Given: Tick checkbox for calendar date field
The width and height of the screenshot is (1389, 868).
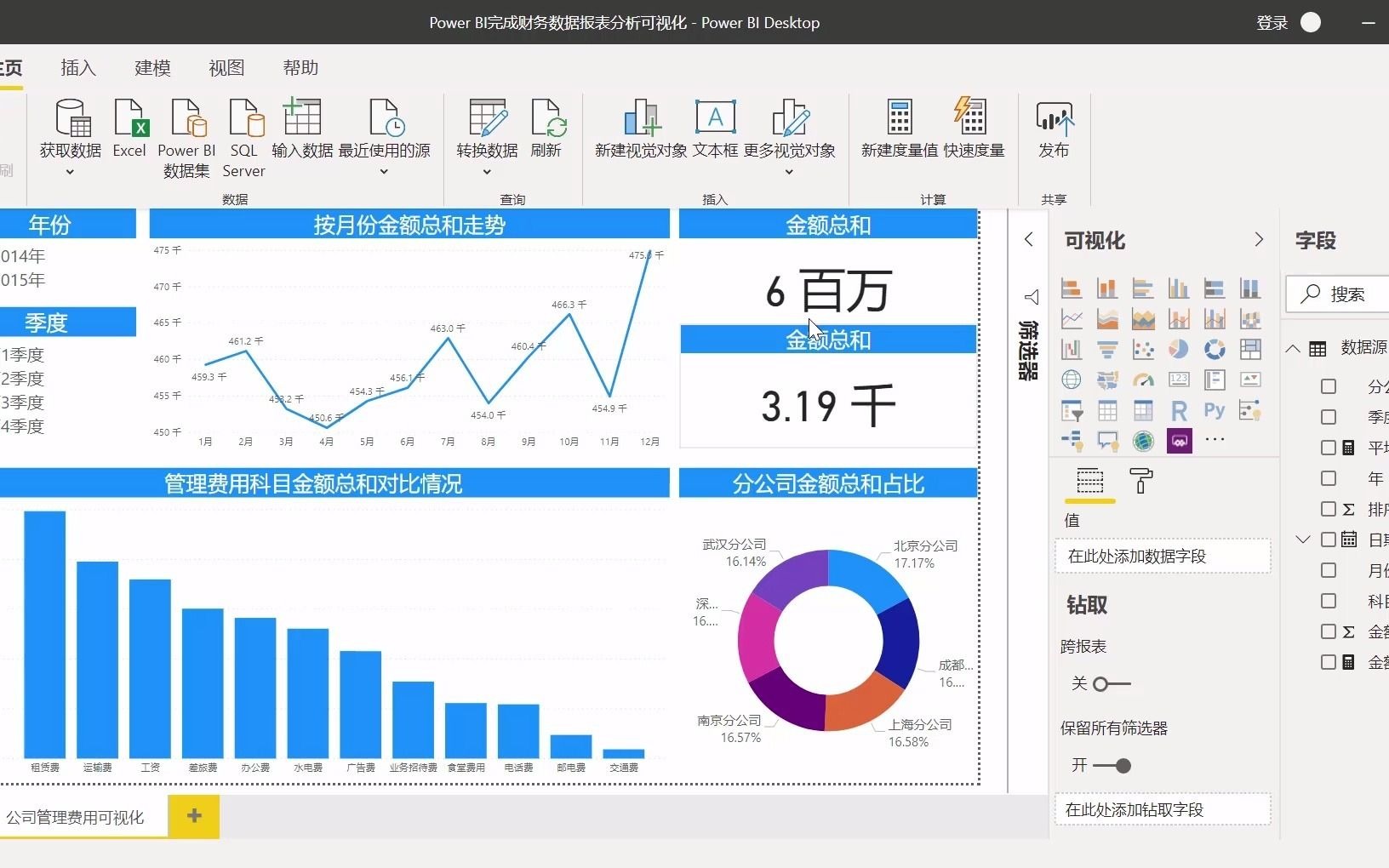Looking at the screenshot, I should coord(1329,540).
